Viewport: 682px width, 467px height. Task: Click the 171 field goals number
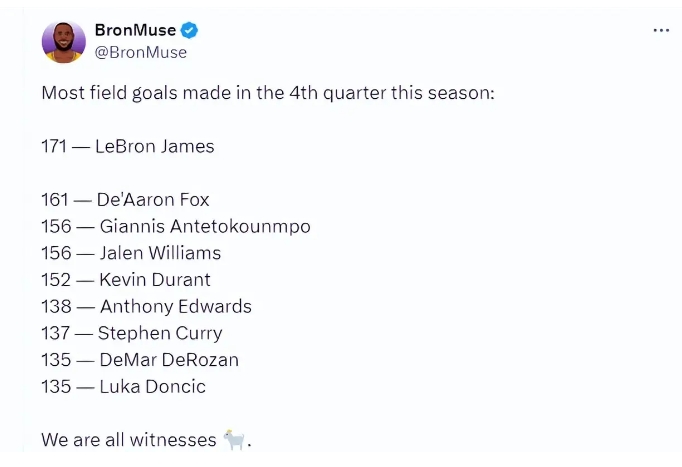click(x=54, y=147)
